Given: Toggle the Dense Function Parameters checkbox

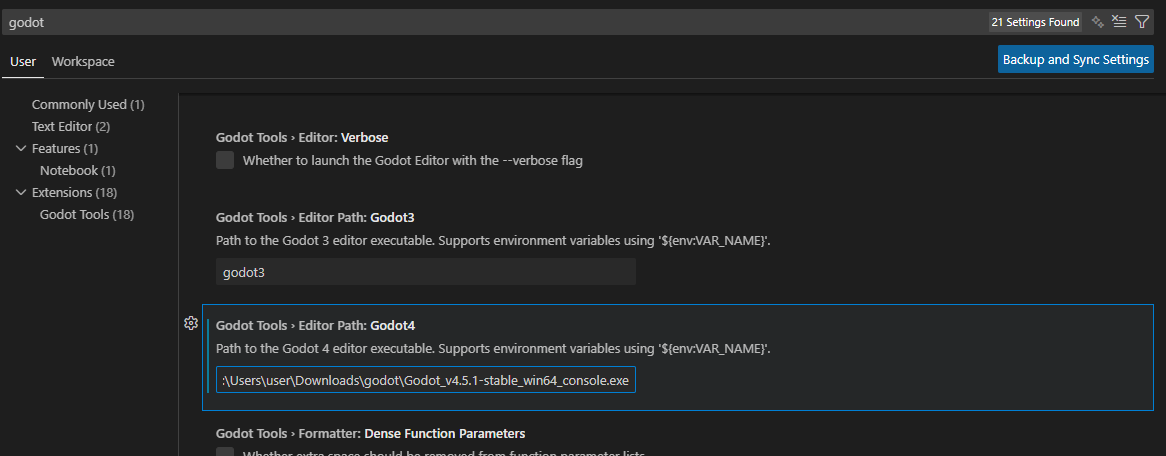Looking at the screenshot, I should point(225,453).
